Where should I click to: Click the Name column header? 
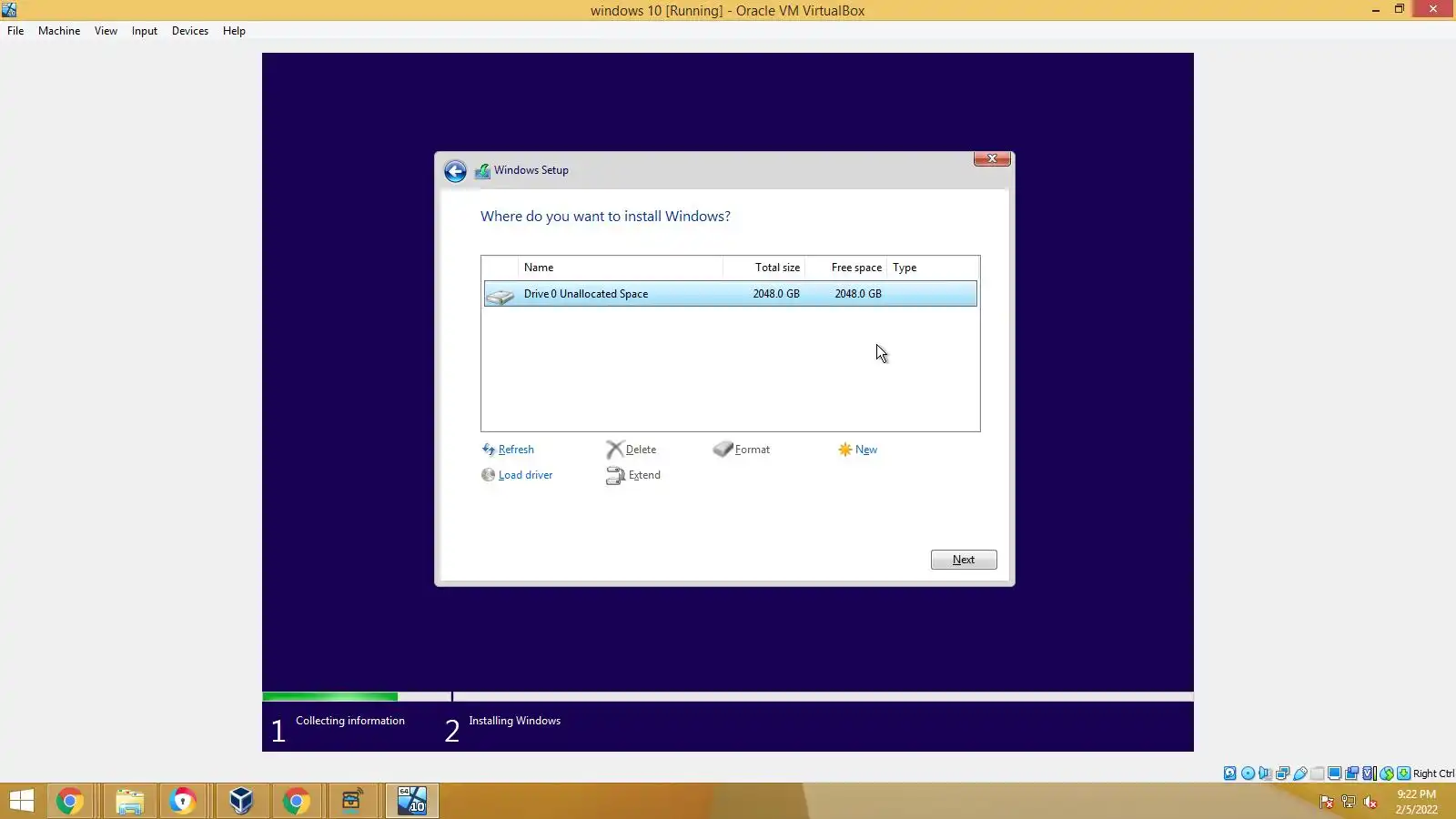pos(539,268)
